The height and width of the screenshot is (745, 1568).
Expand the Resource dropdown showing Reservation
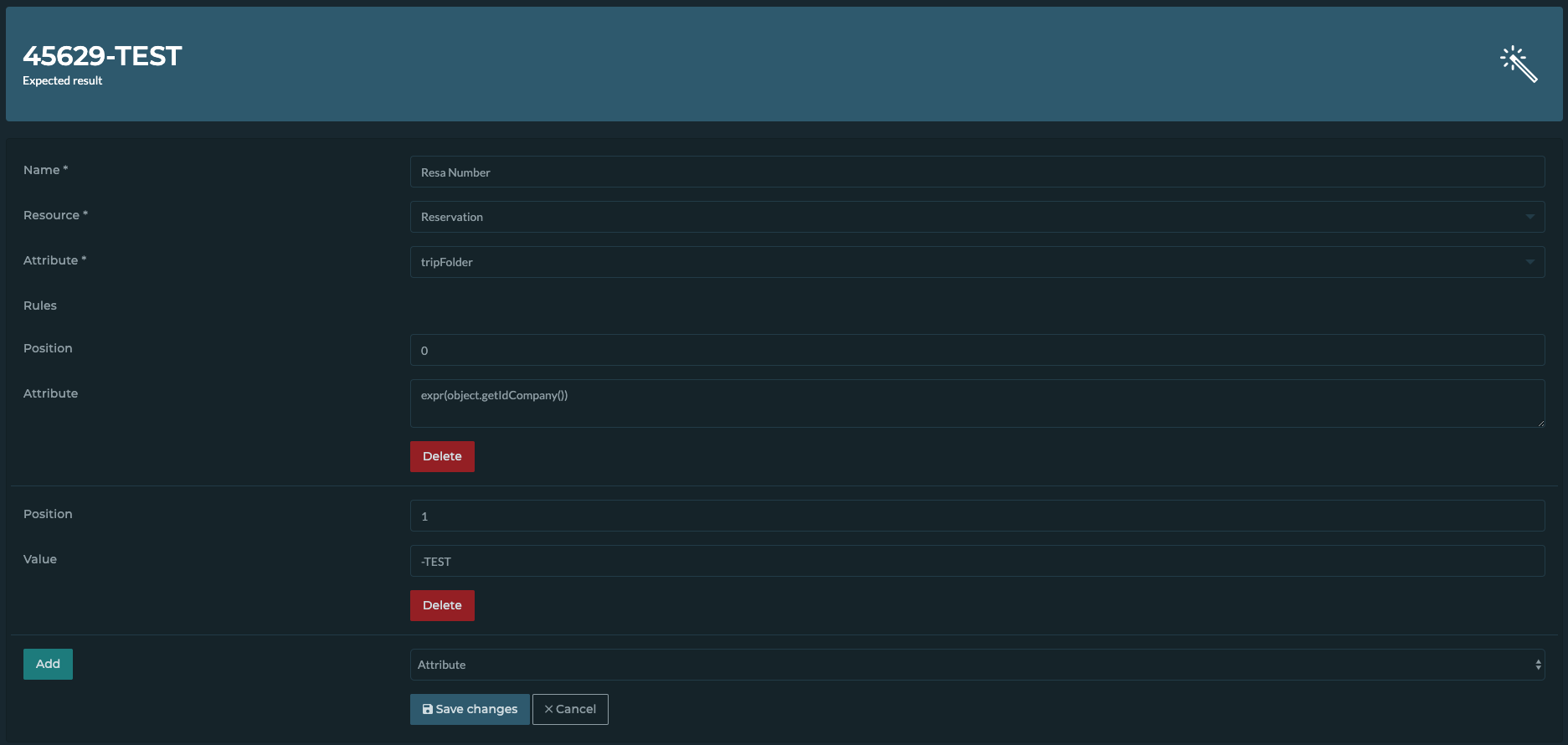(x=977, y=217)
